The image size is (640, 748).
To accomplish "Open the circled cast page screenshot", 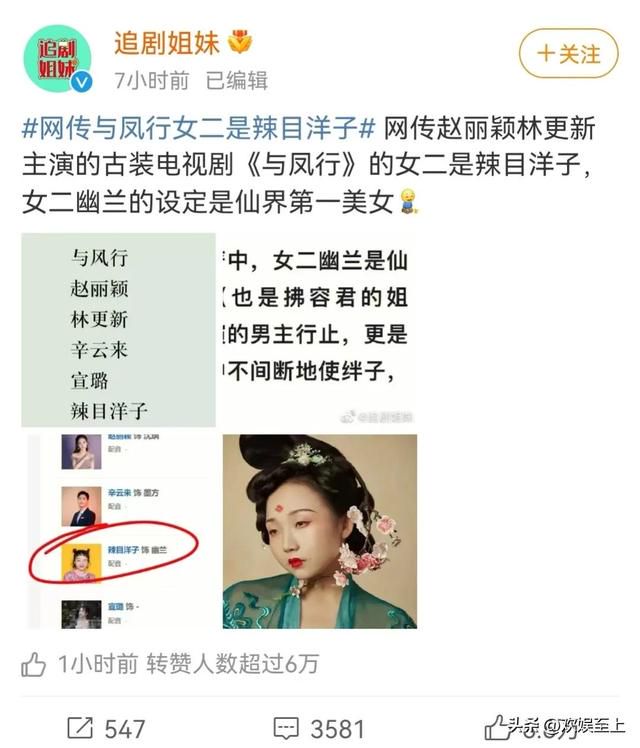I will tap(119, 531).
